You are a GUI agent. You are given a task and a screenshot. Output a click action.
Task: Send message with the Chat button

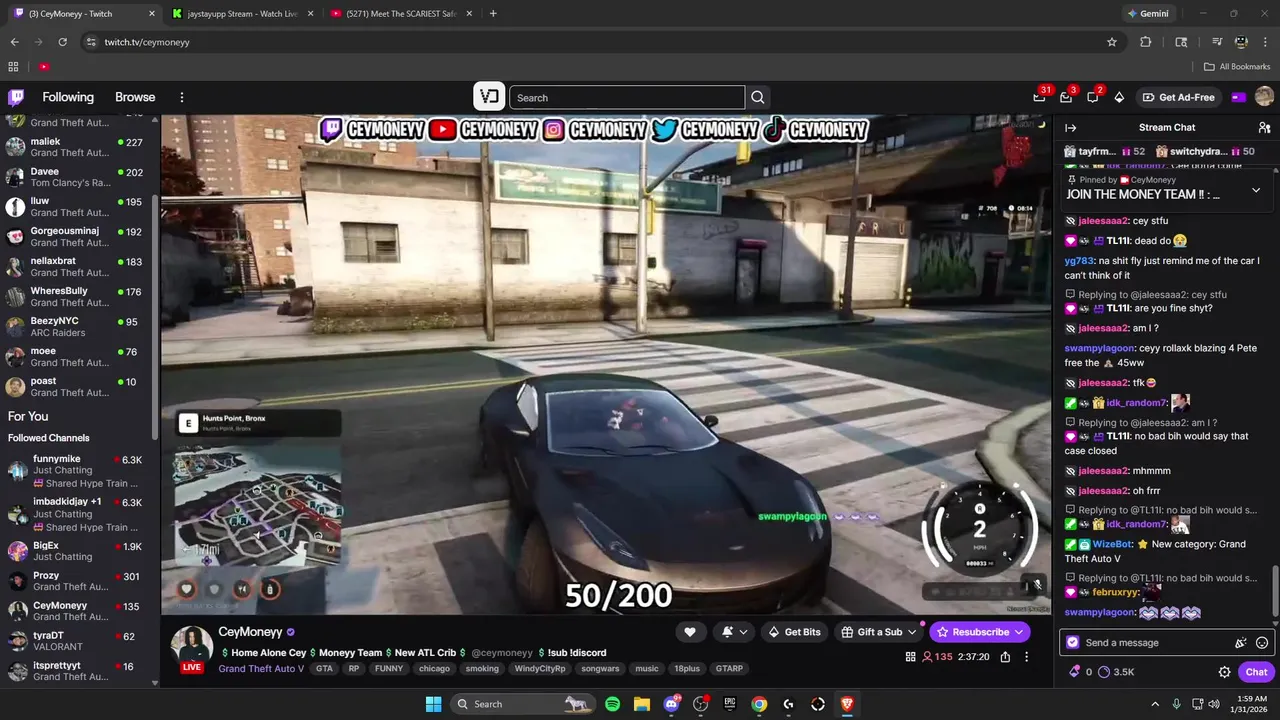(1256, 672)
